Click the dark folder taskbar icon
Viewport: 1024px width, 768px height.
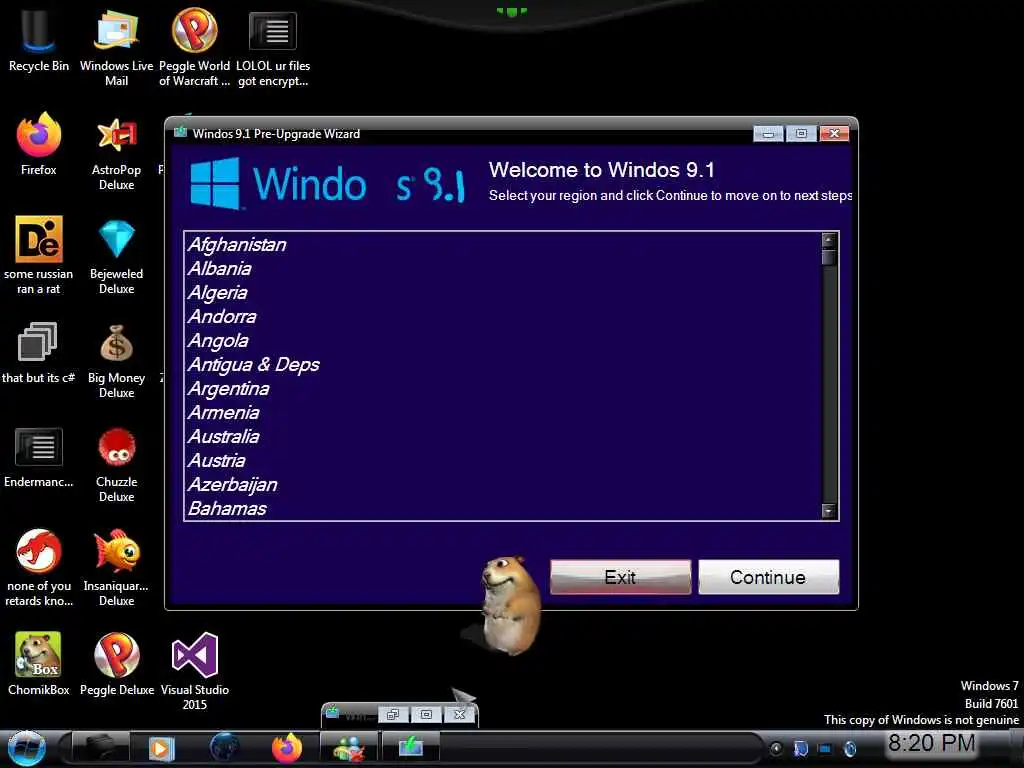click(99, 748)
